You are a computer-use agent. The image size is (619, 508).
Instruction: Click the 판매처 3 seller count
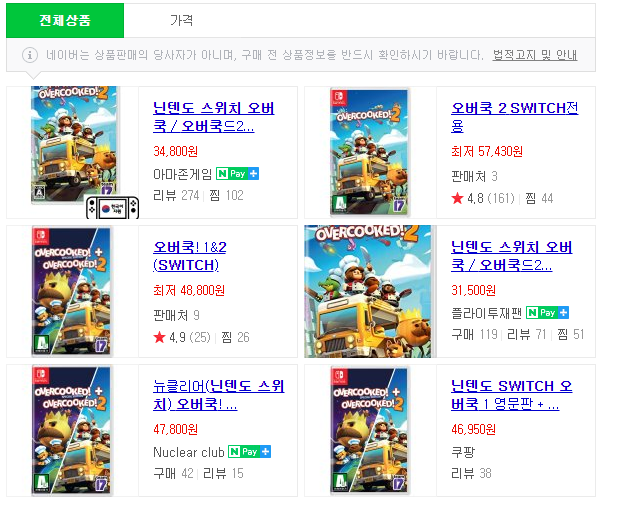click(x=475, y=176)
